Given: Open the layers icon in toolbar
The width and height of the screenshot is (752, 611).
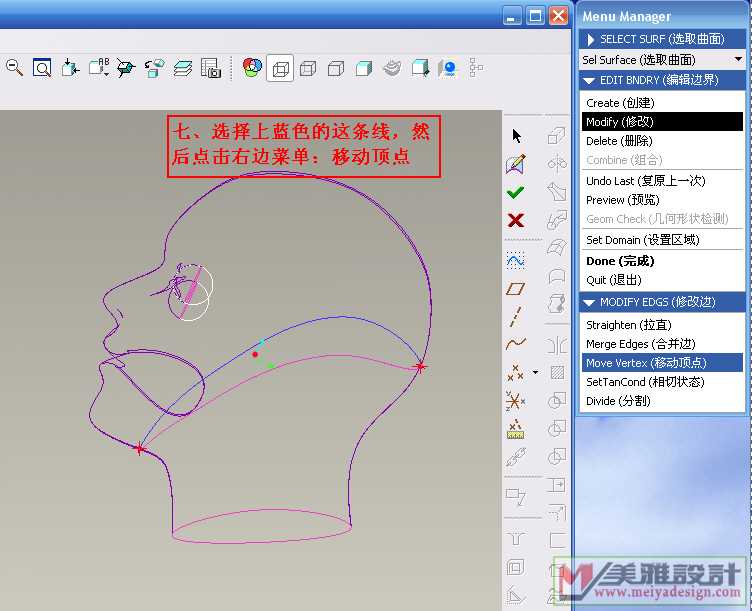Looking at the screenshot, I should 182,68.
